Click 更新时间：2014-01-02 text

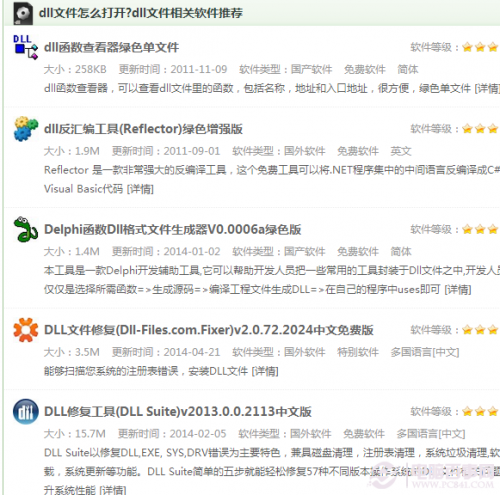[166, 251]
